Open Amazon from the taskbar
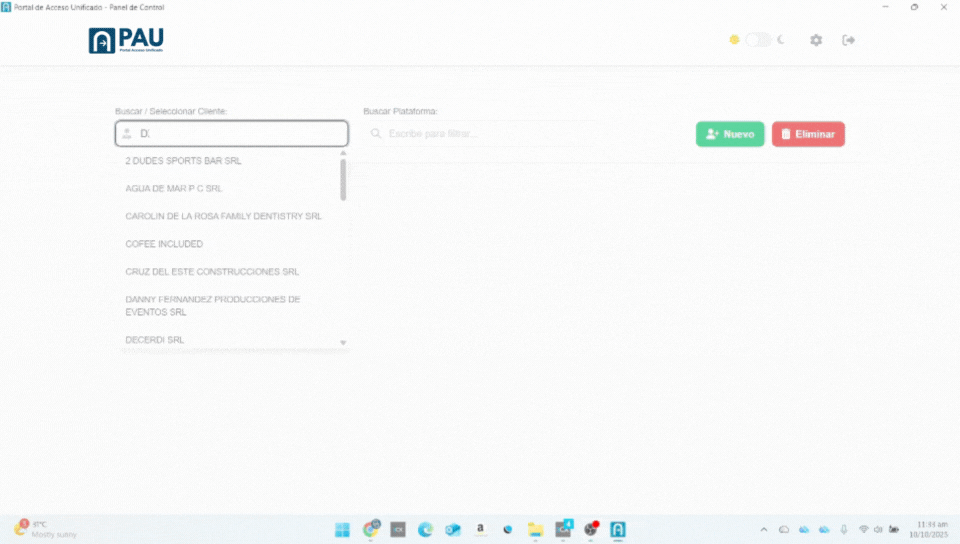Viewport: 960px width, 544px height. pos(481,529)
